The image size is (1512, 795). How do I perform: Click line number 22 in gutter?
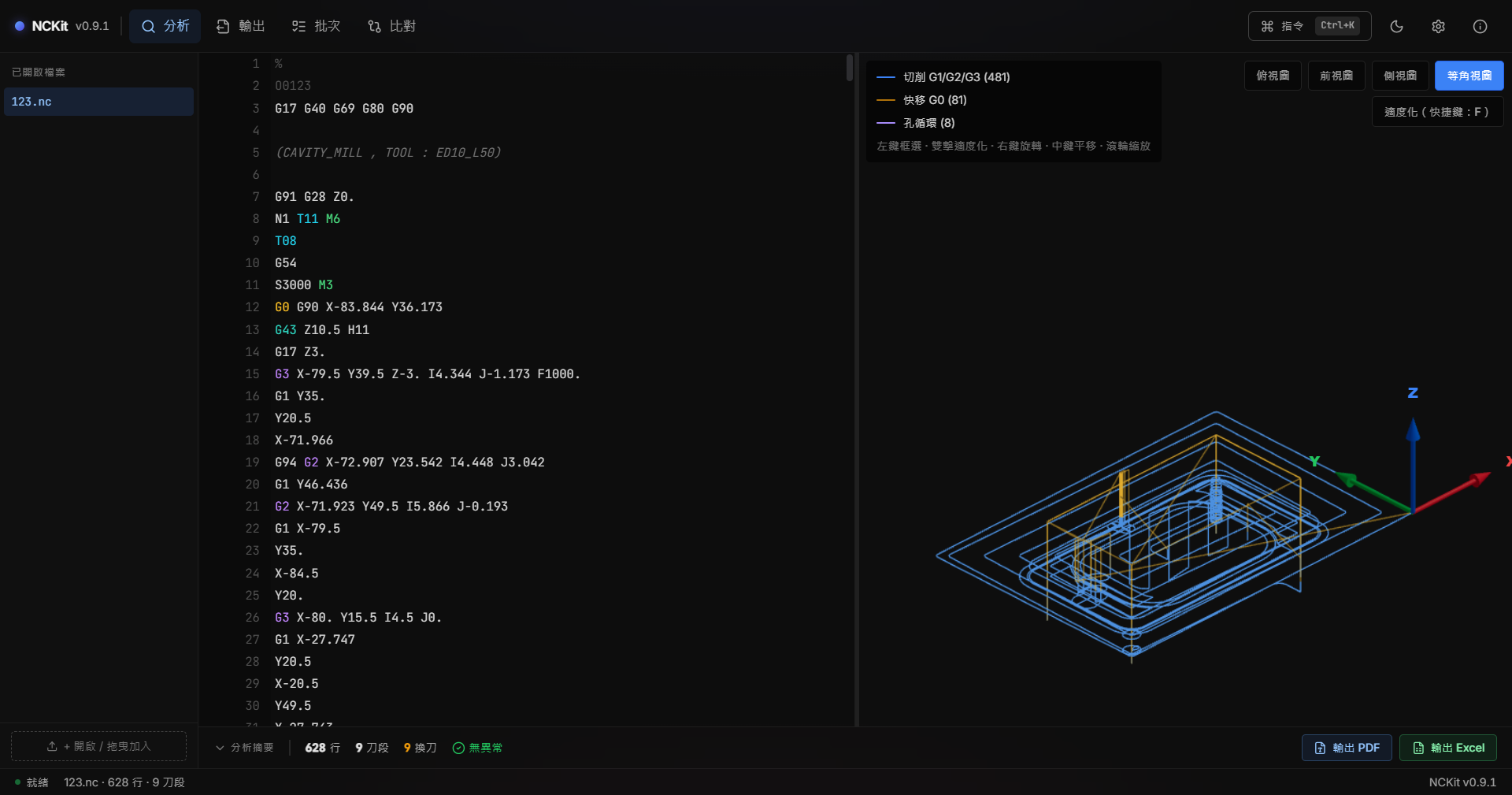(x=252, y=528)
